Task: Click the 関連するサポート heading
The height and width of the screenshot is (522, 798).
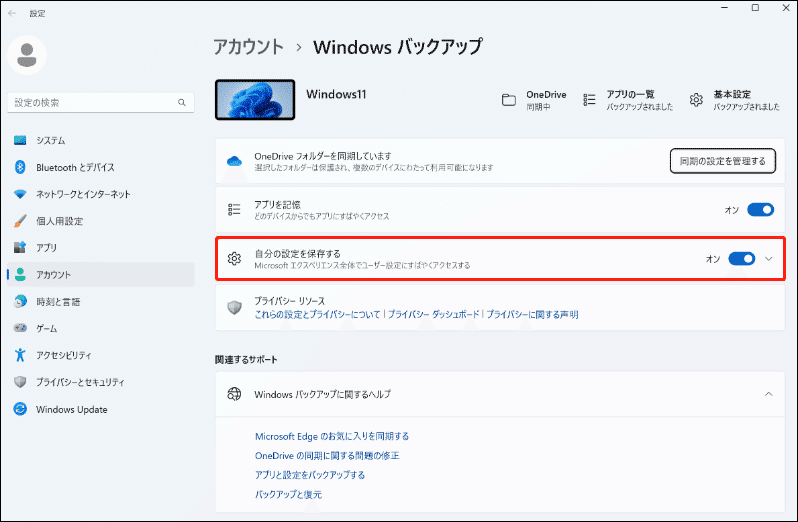Action: [246, 359]
